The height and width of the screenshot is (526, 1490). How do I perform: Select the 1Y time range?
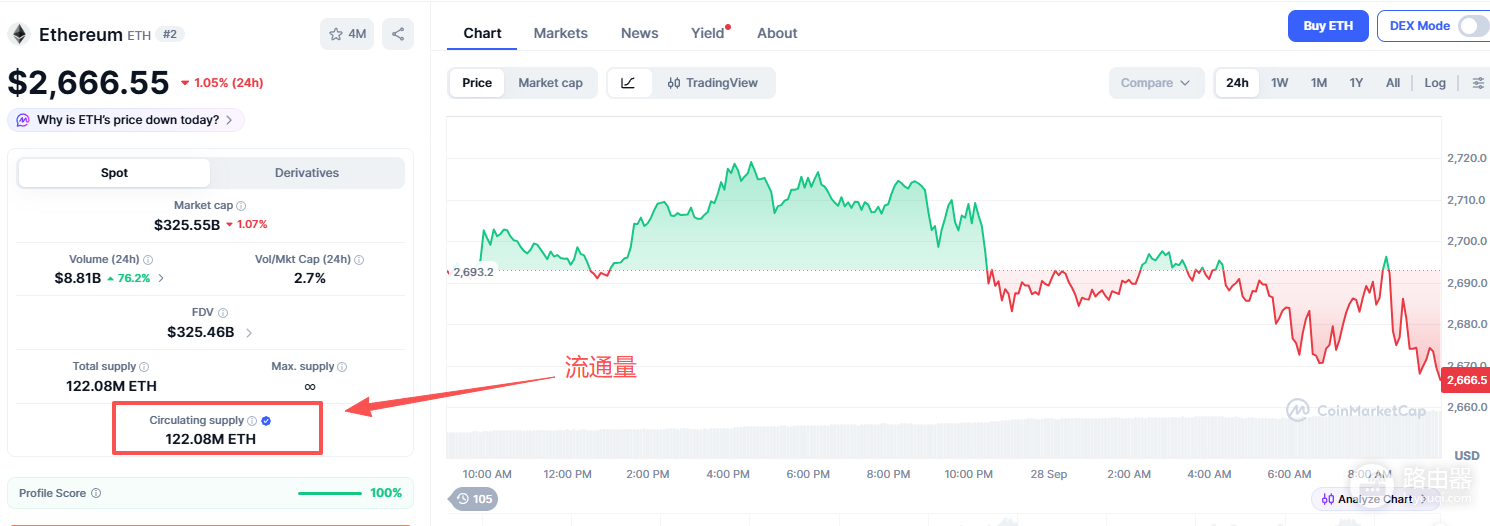click(x=1356, y=83)
